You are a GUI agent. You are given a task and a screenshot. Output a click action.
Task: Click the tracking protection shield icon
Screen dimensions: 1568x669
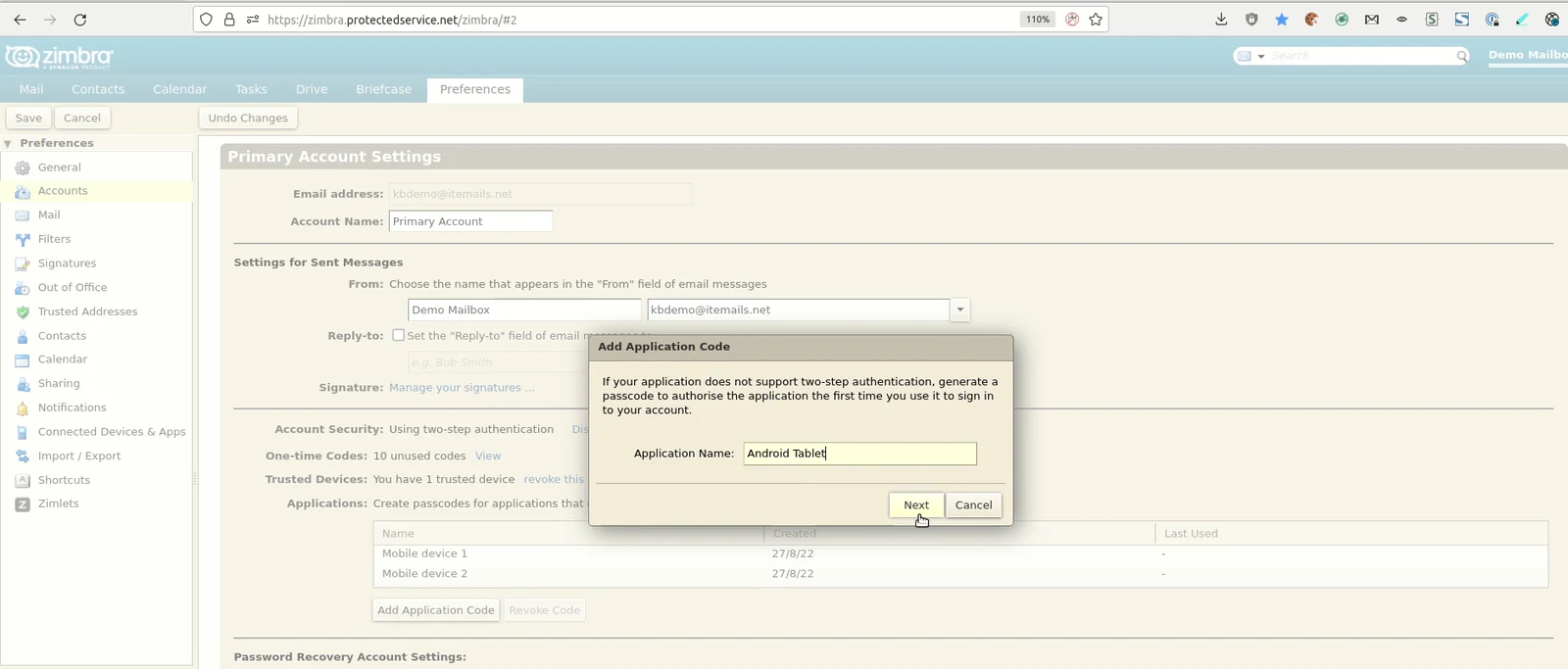(x=206, y=20)
